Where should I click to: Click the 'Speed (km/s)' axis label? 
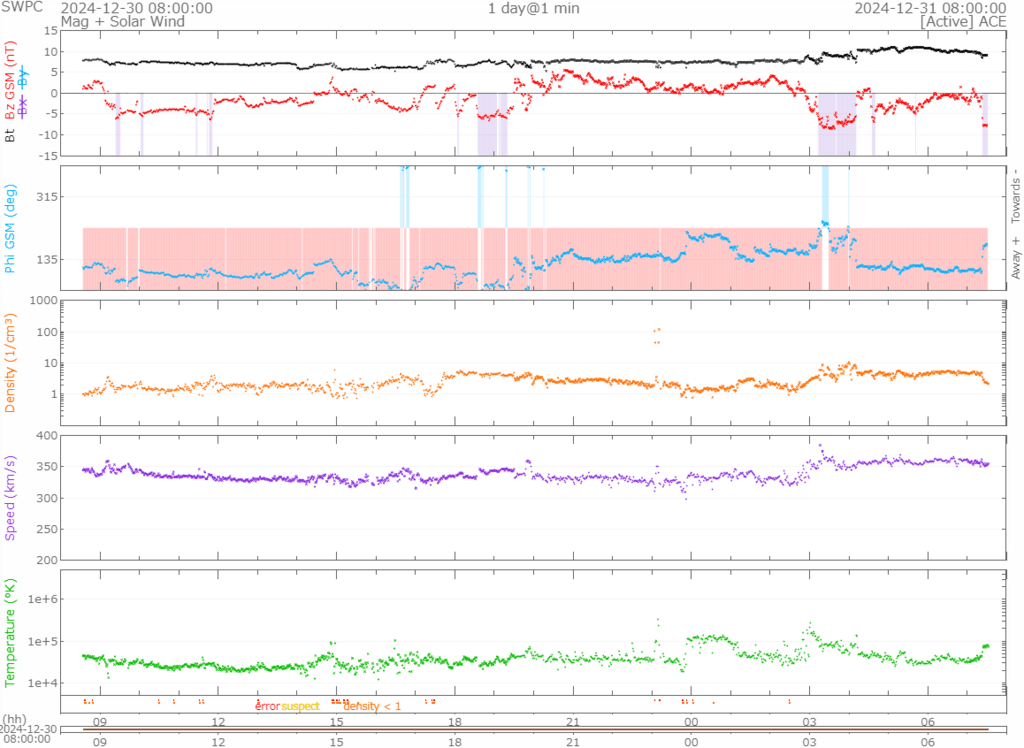tap(10, 498)
